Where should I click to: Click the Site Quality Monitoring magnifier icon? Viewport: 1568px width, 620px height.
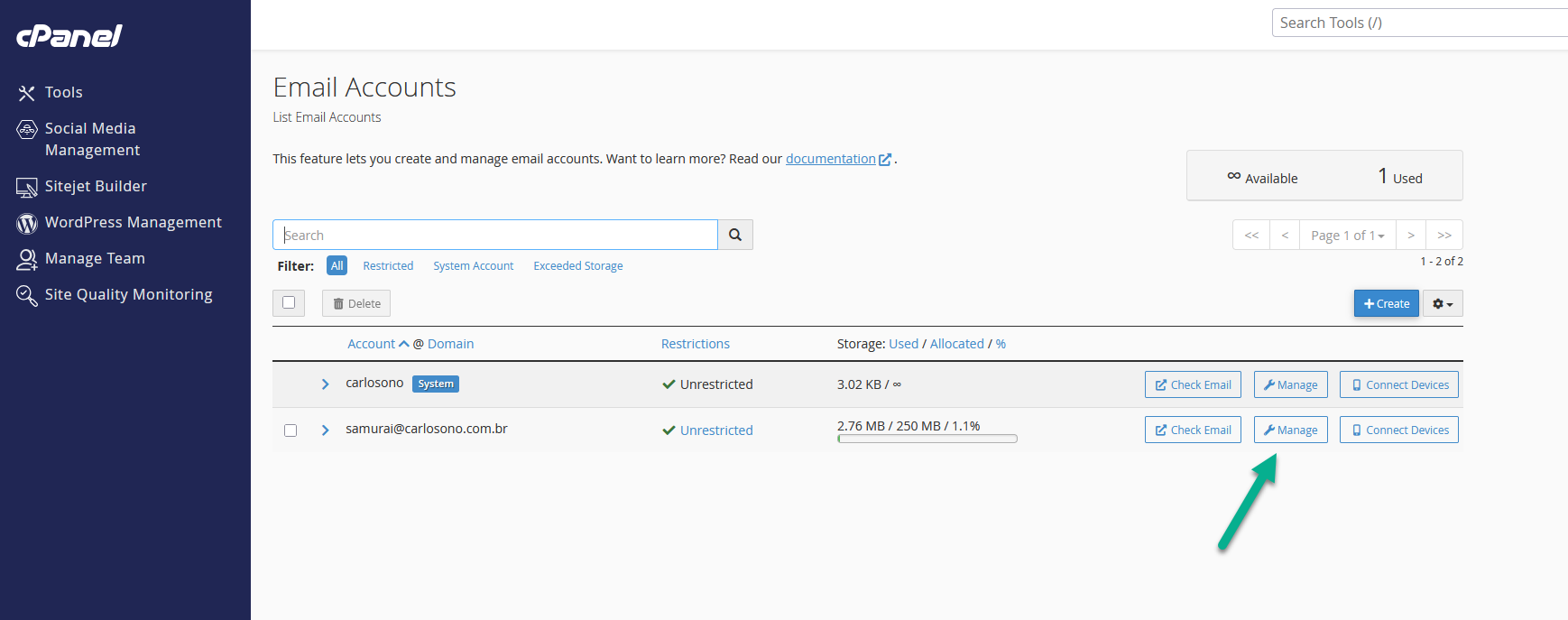27,295
